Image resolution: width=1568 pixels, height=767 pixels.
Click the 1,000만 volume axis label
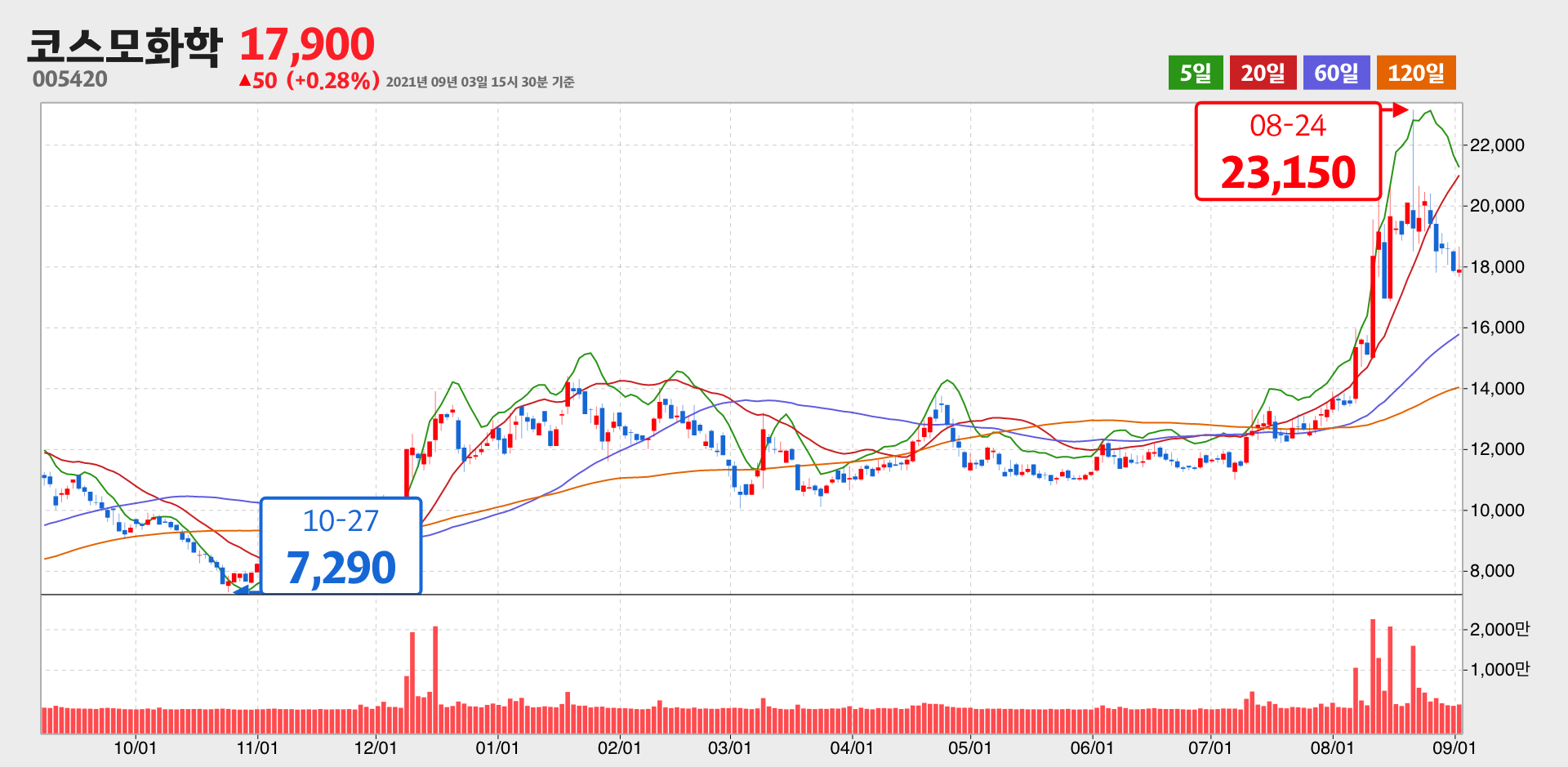[1500, 670]
